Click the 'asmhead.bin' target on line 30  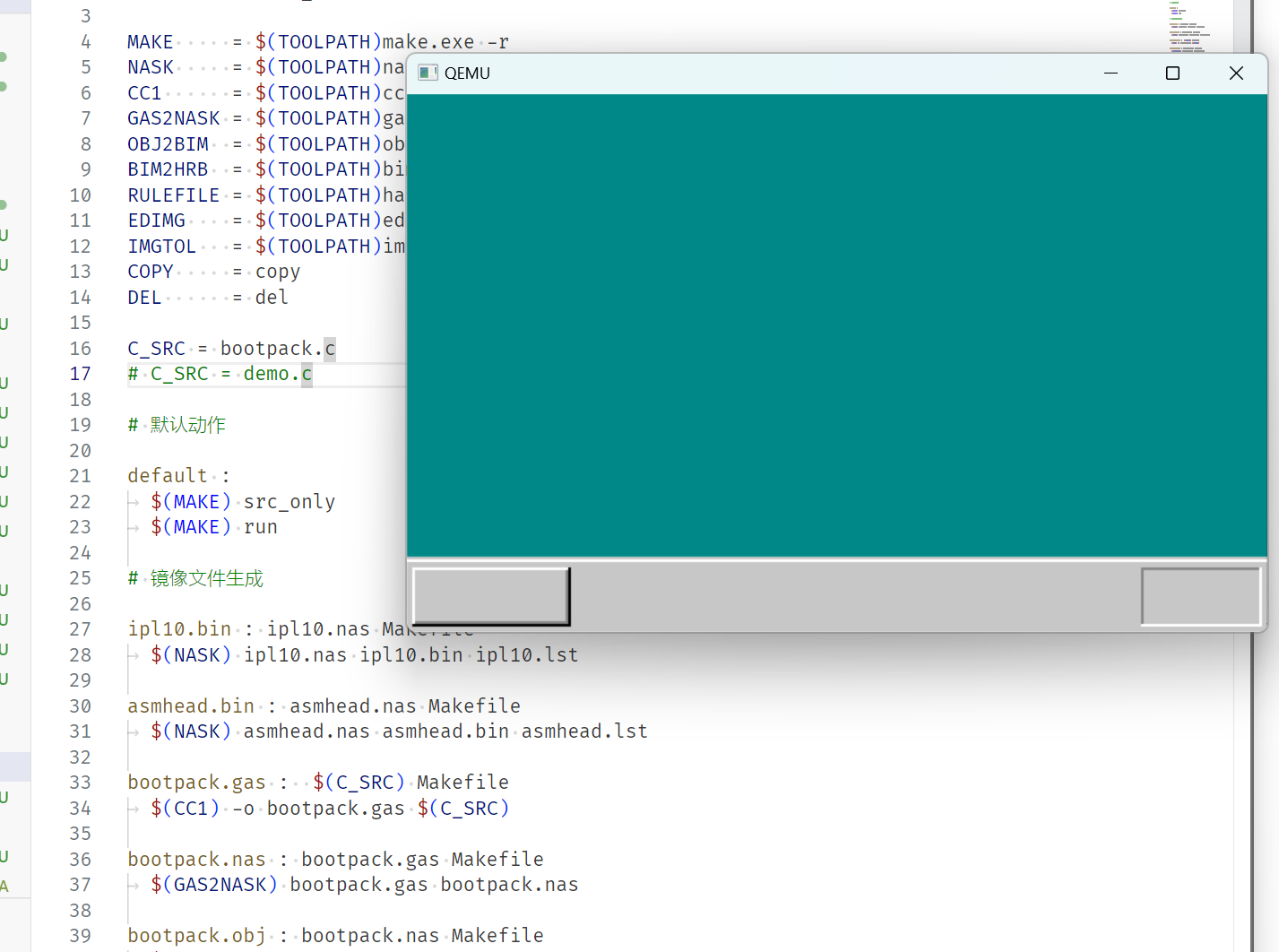(x=191, y=706)
